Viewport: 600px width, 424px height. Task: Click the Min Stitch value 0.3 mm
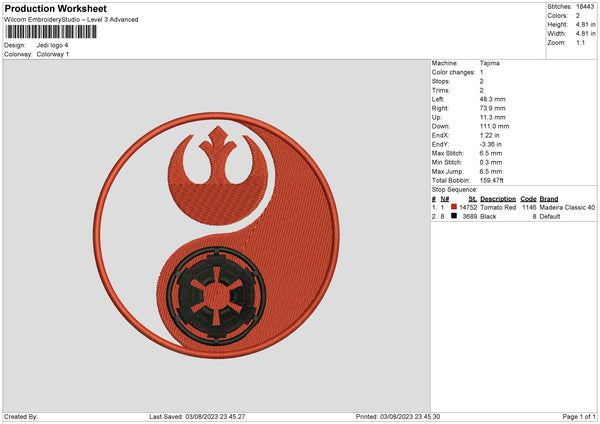491,162
